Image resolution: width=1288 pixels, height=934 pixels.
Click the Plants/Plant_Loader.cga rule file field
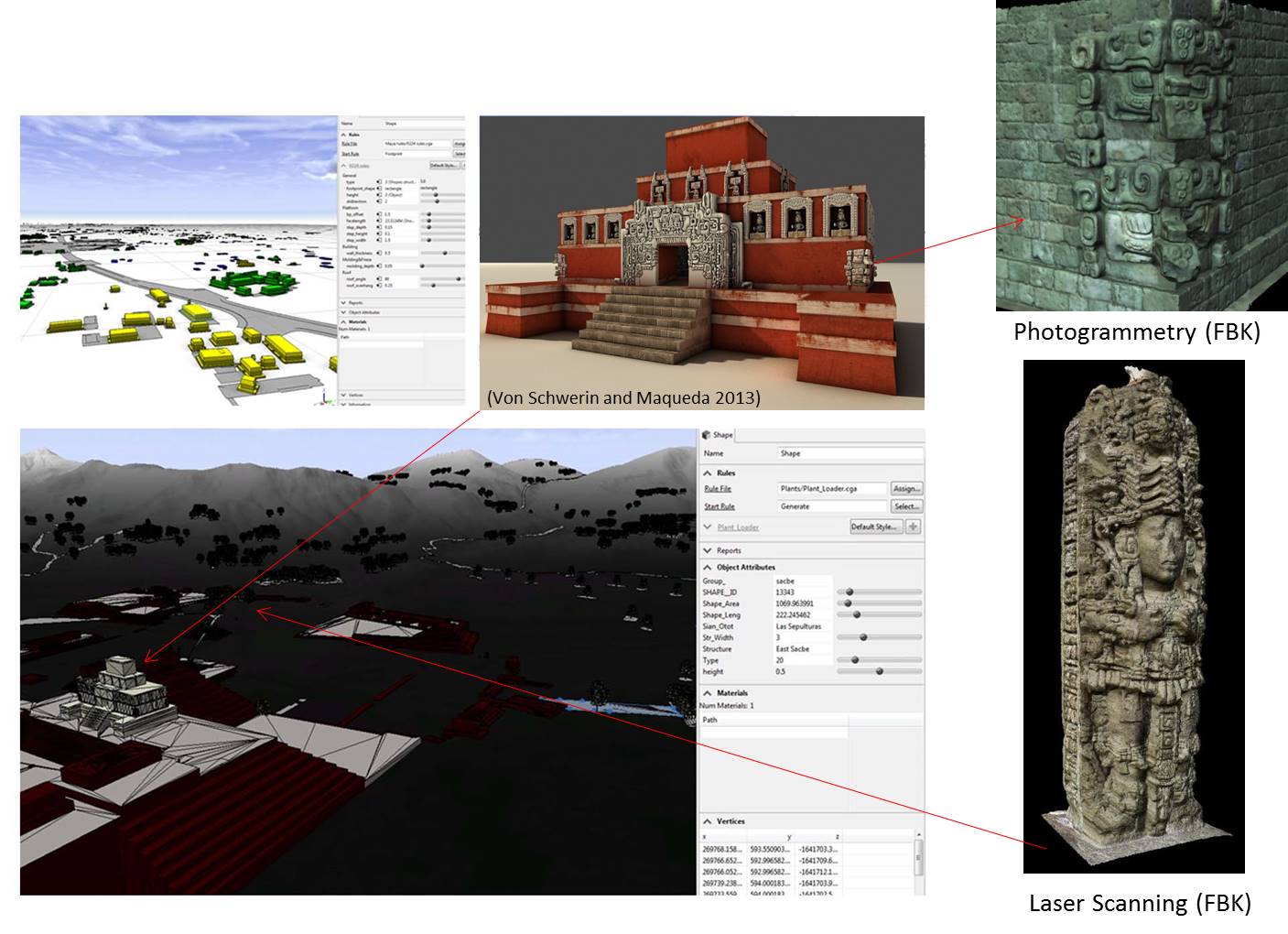click(x=832, y=489)
